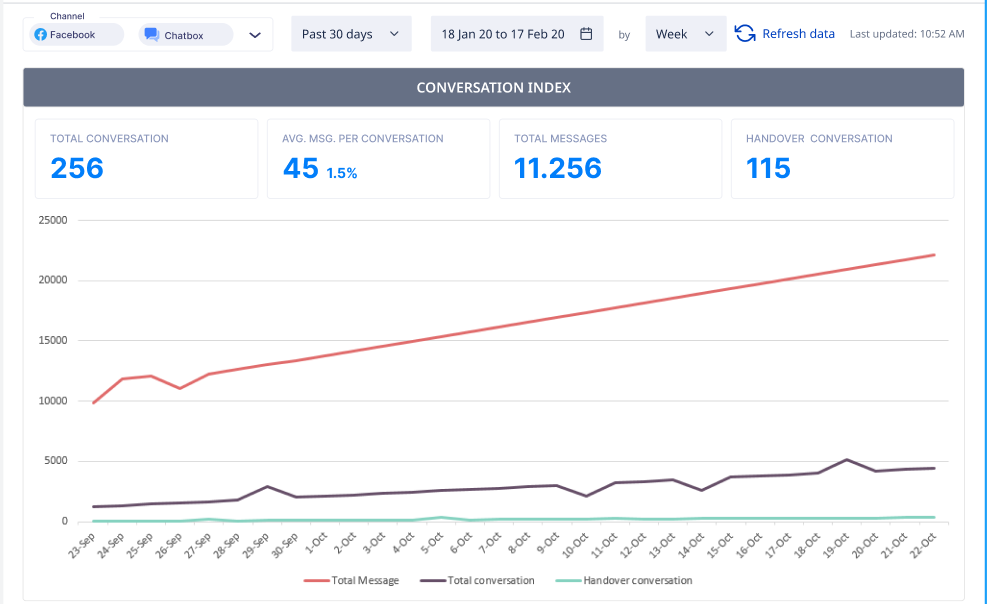Click the 19-Oct peak on the Total conversation line
The height and width of the screenshot is (604, 987).
point(847,460)
